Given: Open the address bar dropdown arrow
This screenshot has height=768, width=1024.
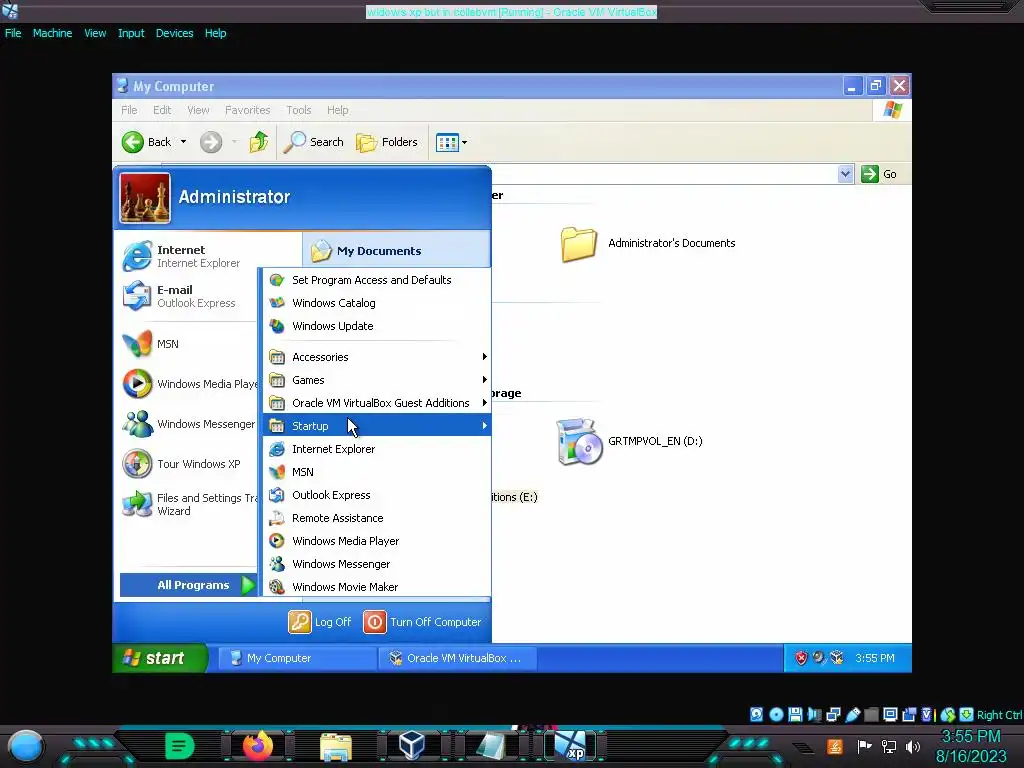Looking at the screenshot, I should pyautogui.click(x=845, y=174).
